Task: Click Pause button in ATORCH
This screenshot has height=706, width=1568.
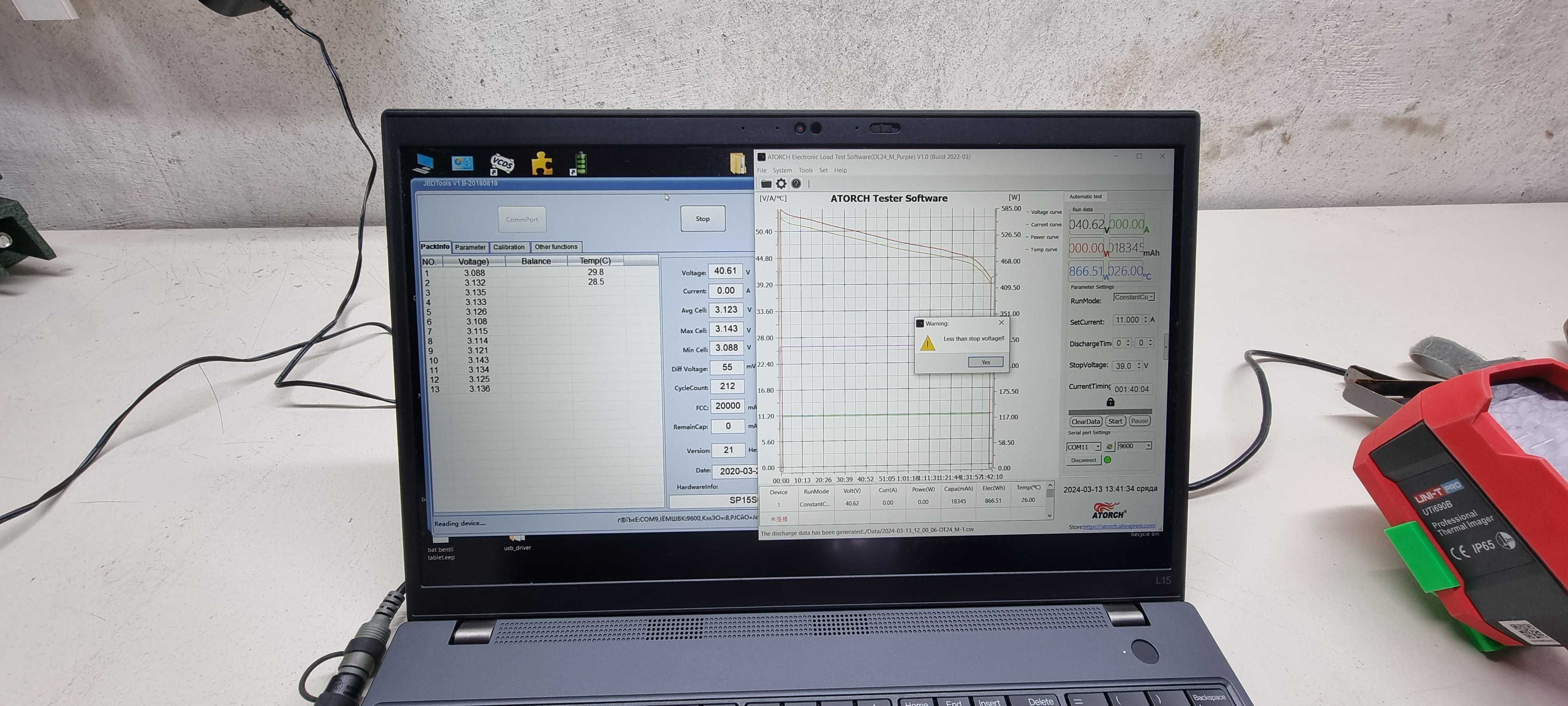Action: (1139, 421)
